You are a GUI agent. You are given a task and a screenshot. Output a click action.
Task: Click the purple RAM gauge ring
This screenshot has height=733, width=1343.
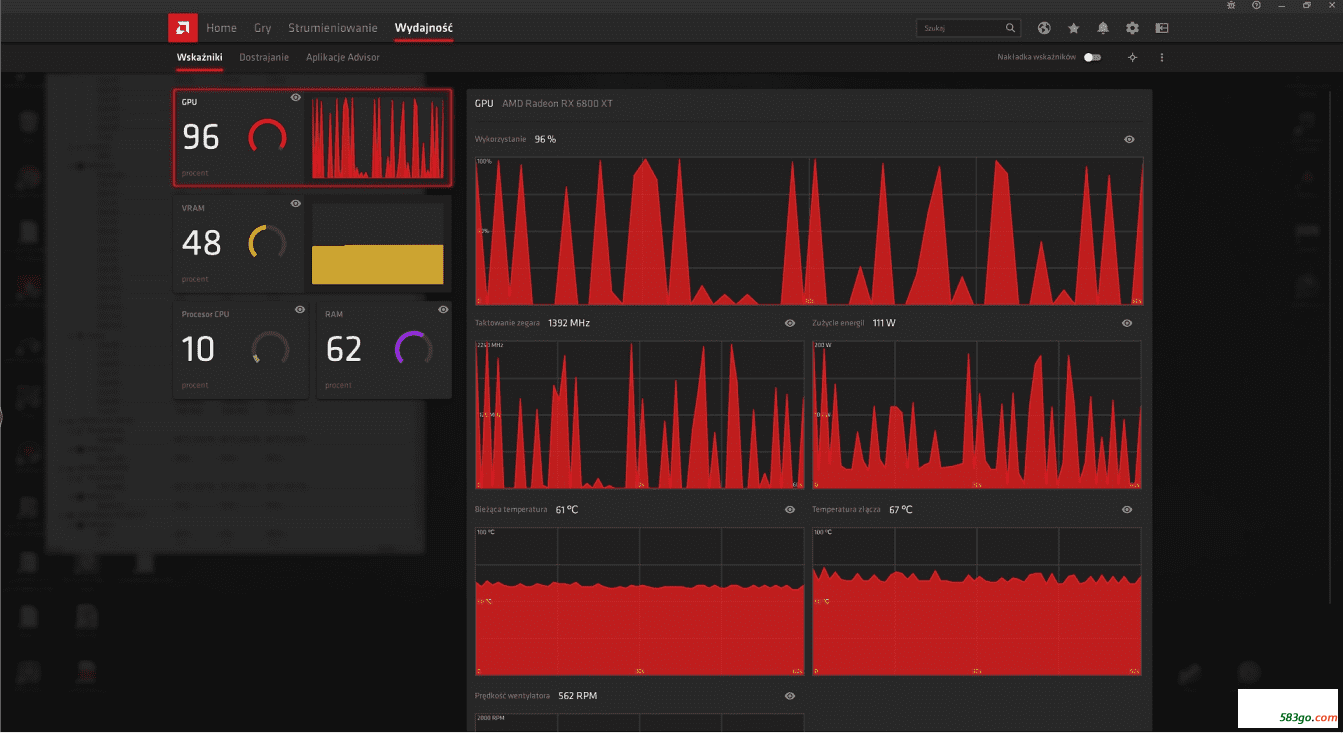(x=414, y=348)
